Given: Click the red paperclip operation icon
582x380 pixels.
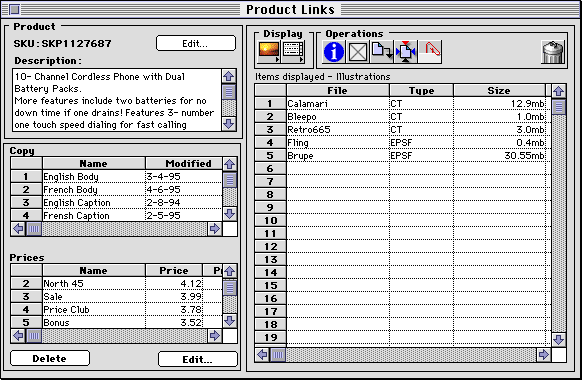Looking at the screenshot, I should tap(430, 52).
